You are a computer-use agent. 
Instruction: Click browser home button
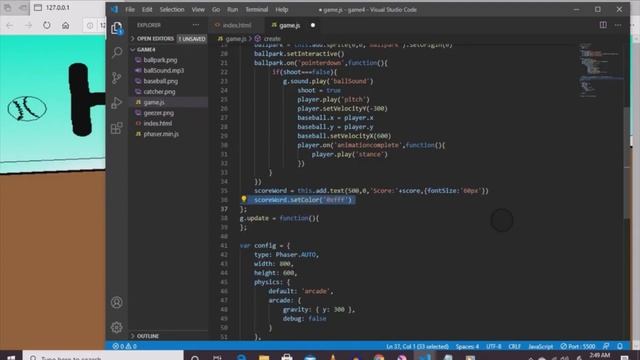[x=65, y=25]
